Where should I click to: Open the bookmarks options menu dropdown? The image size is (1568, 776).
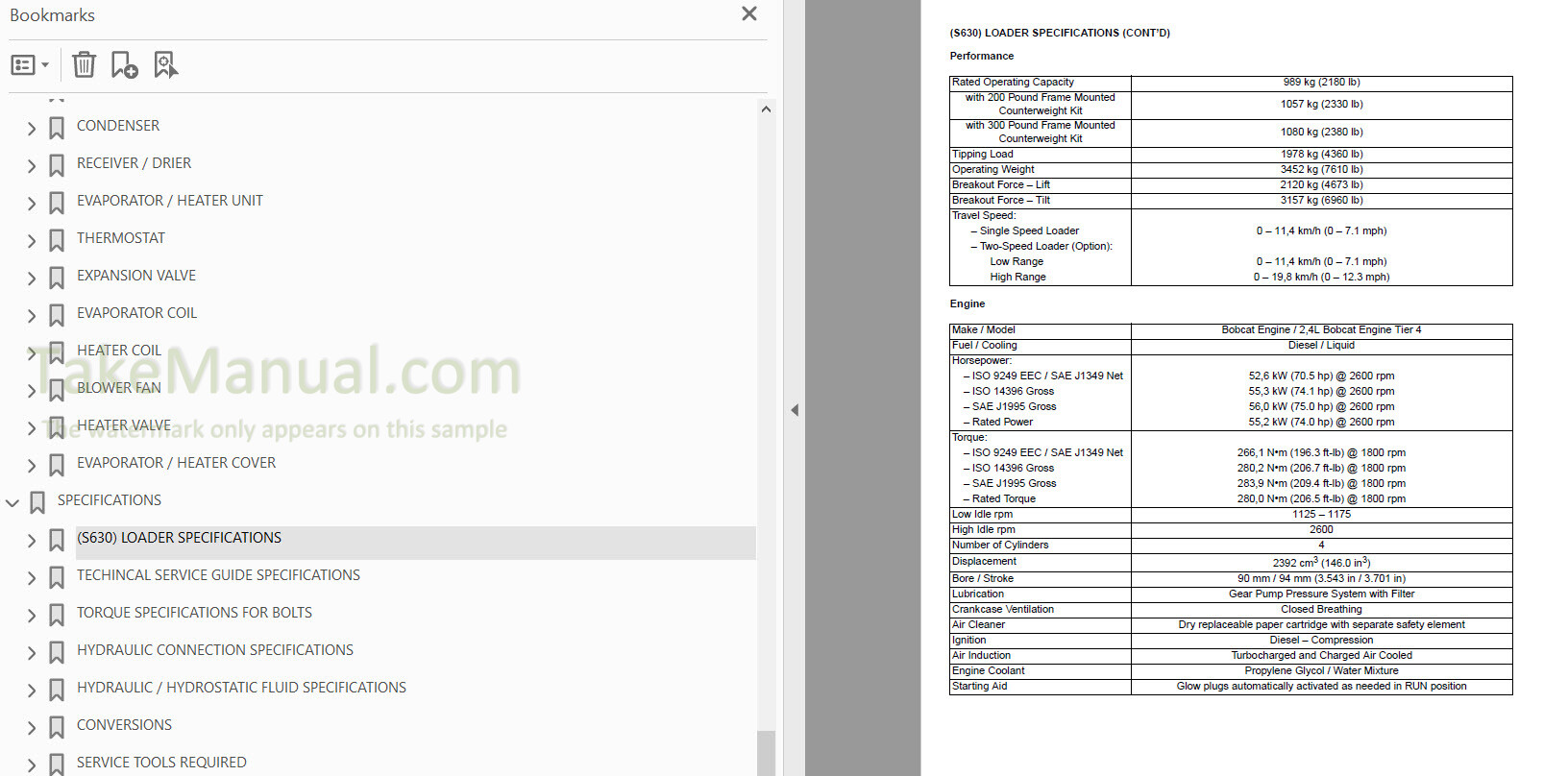[x=30, y=65]
